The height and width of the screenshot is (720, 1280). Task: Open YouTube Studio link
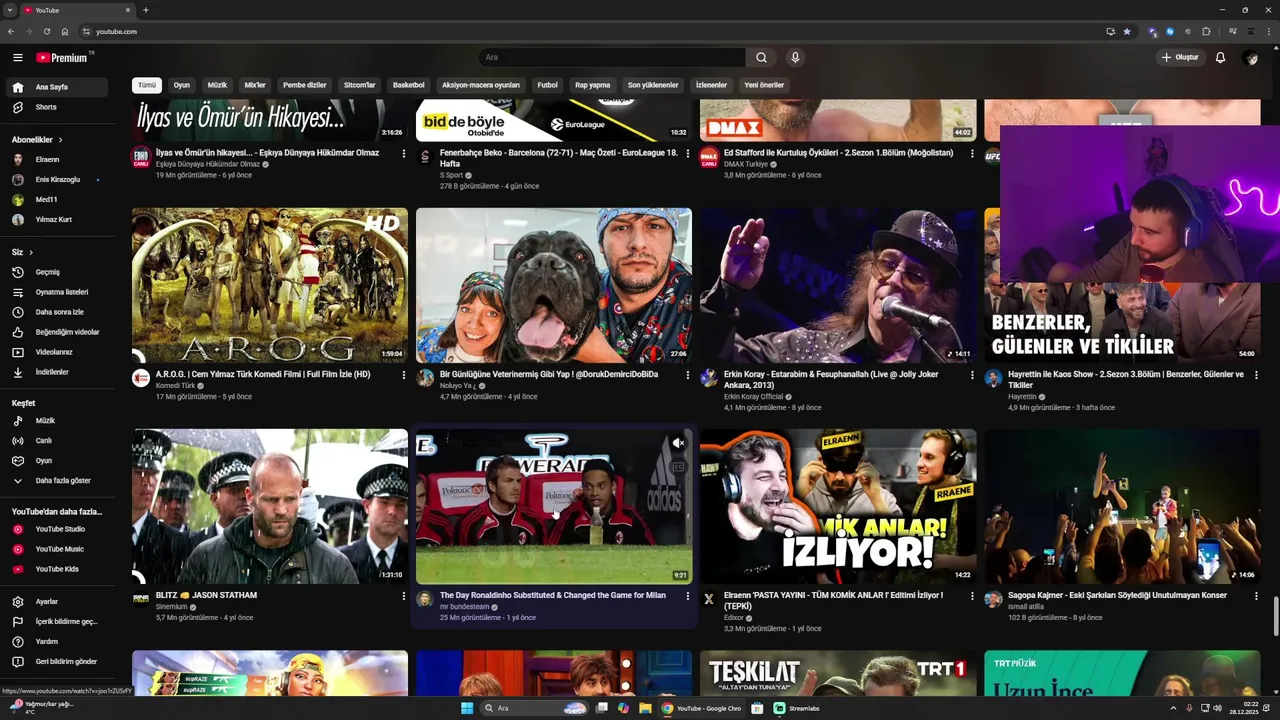coord(57,529)
